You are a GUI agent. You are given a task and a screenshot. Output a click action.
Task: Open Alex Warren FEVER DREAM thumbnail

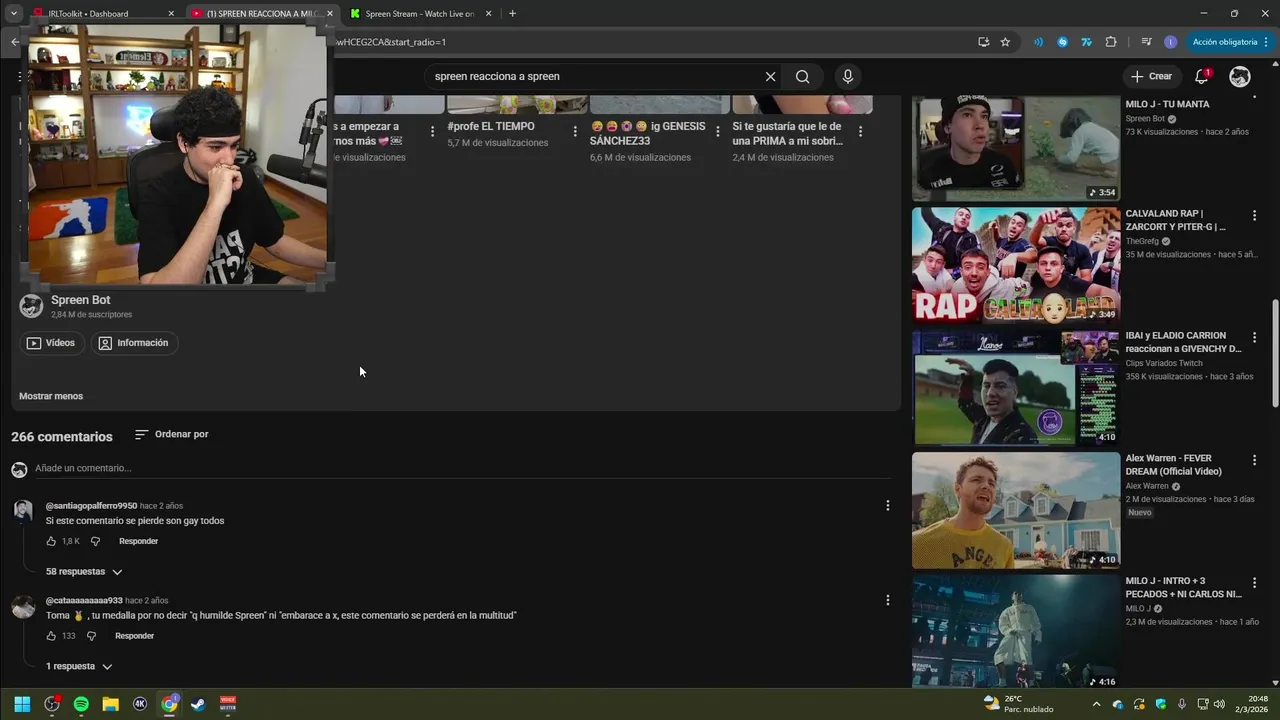[x=1015, y=510]
